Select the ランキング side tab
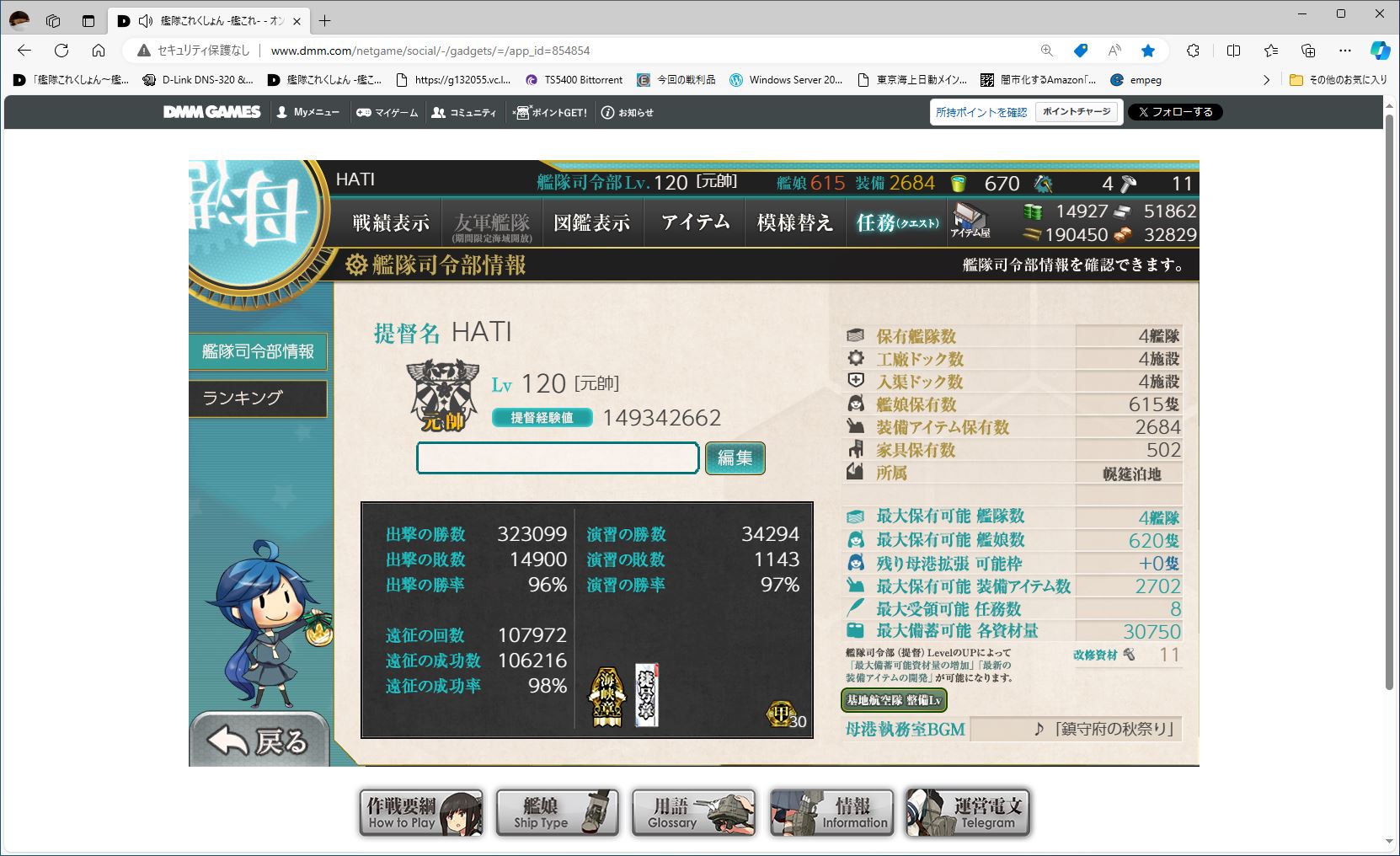Screen dimensions: 1400x856 click(258, 398)
